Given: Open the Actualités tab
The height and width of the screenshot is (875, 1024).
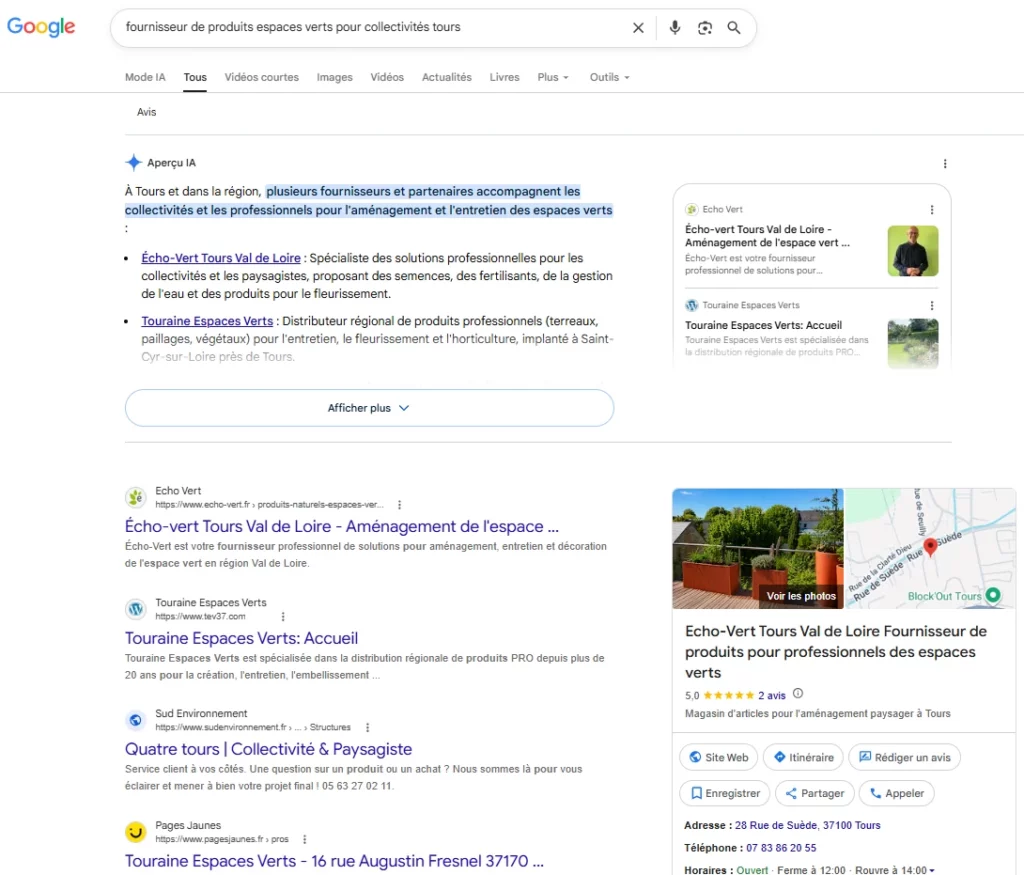Looking at the screenshot, I should (447, 77).
